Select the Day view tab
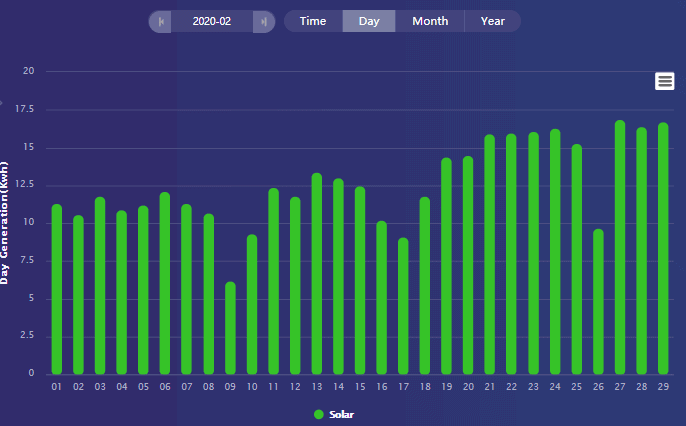Image resolution: width=686 pixels, height=426 pixels. point(369,21)
